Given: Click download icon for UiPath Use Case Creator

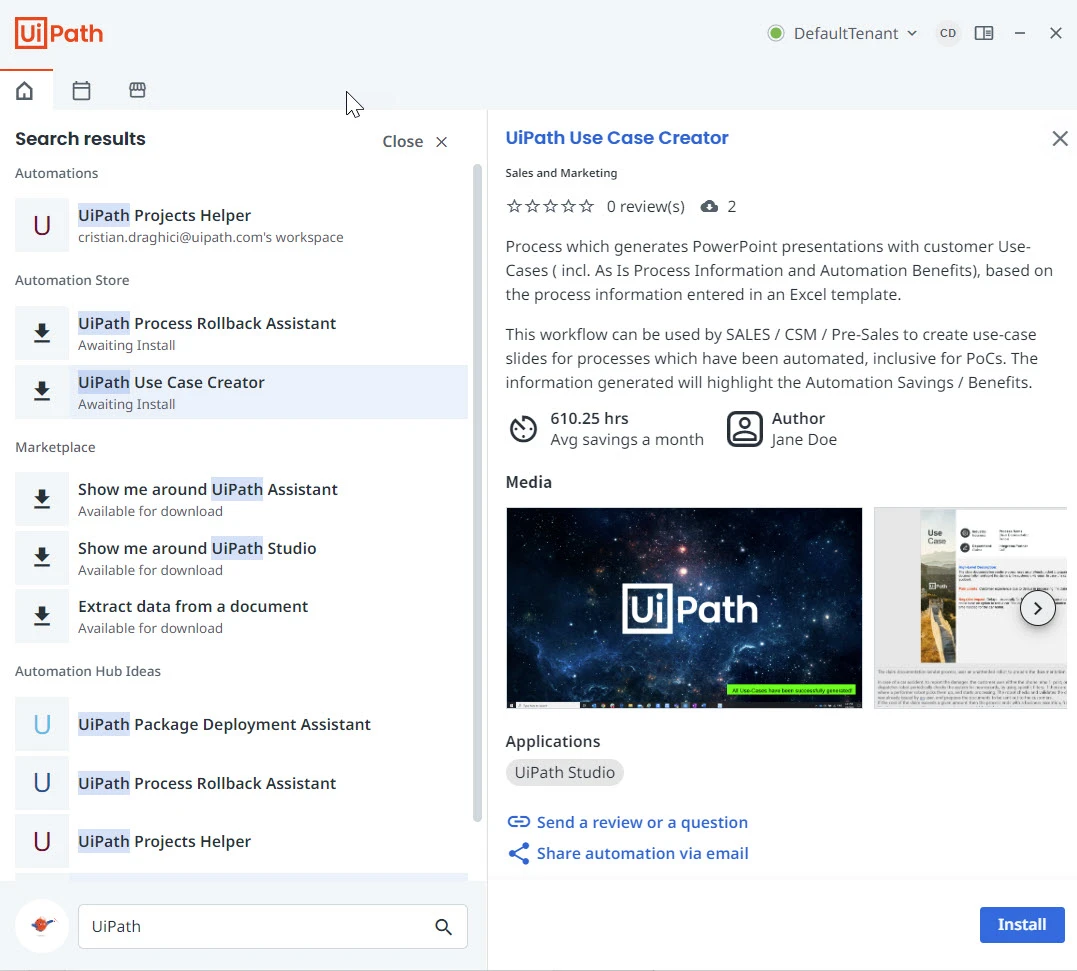Looking at the screenshot, I should coord(42,391).
